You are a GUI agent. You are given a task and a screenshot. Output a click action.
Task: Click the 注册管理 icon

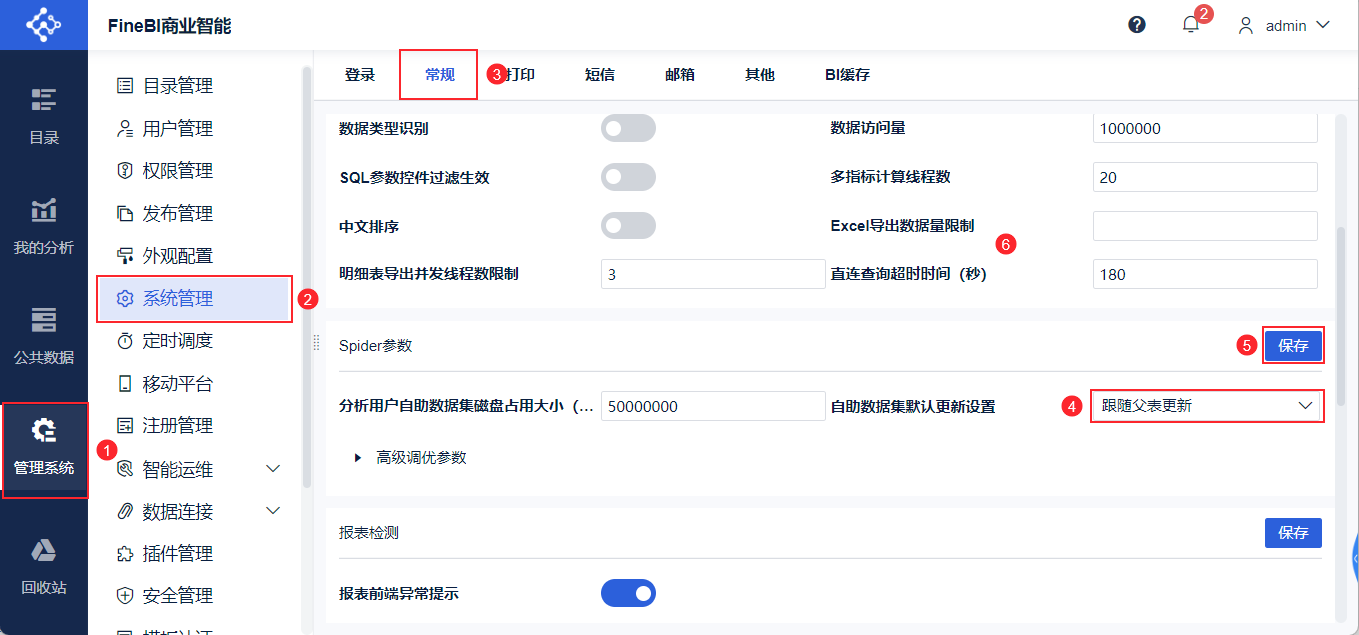[125, 426]
